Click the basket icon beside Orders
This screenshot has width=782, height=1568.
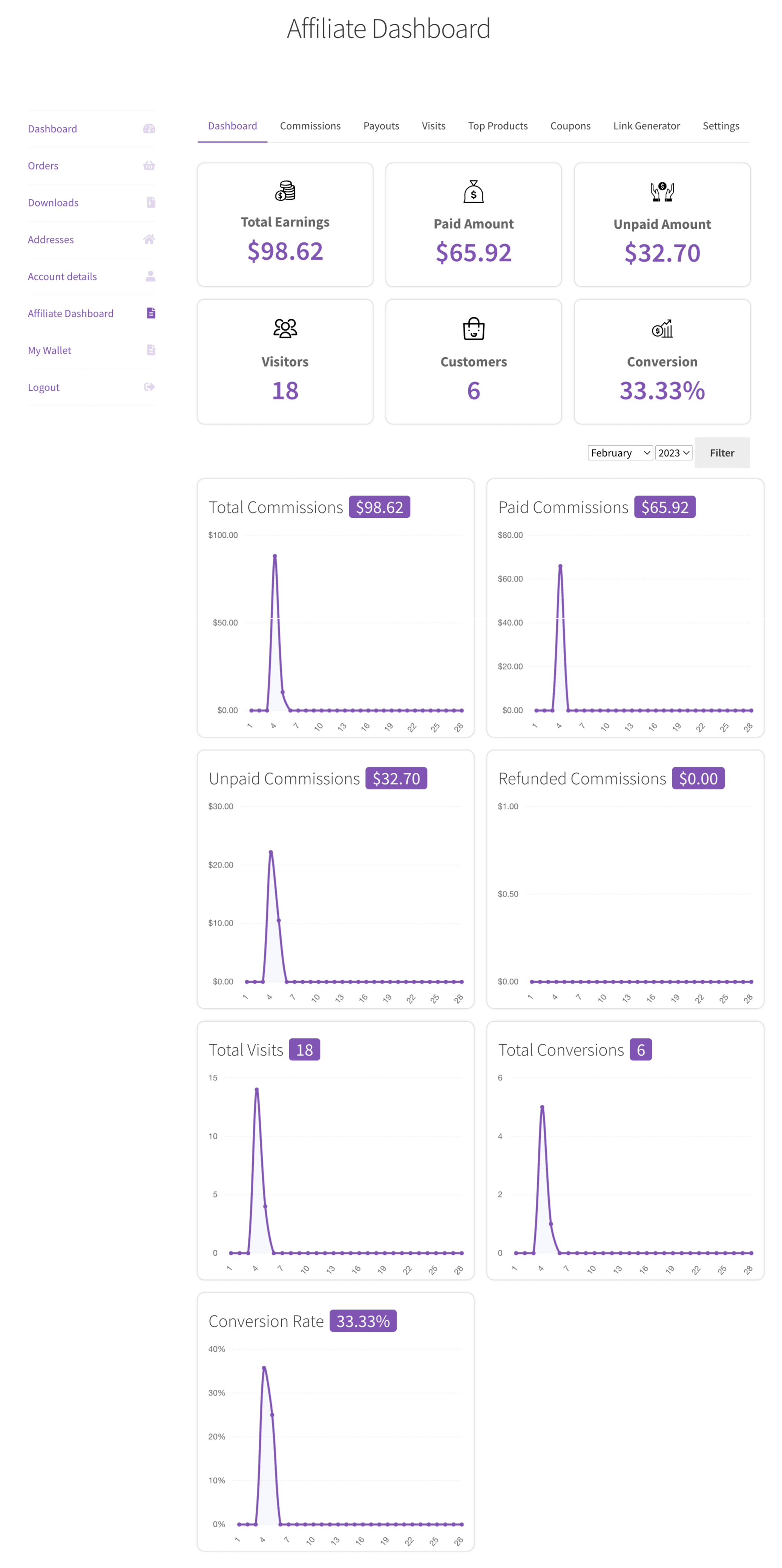click(149, 165)
